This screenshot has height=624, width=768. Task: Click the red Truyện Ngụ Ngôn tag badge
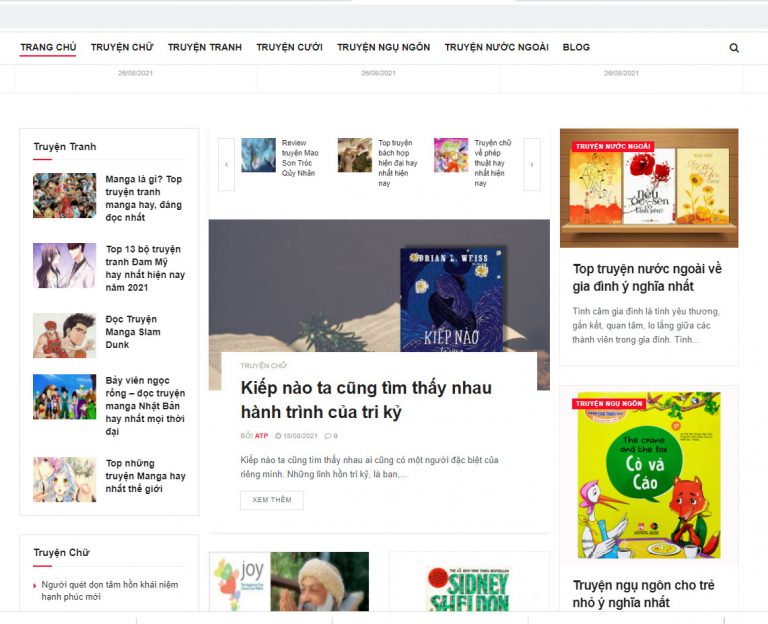point(609,404)
